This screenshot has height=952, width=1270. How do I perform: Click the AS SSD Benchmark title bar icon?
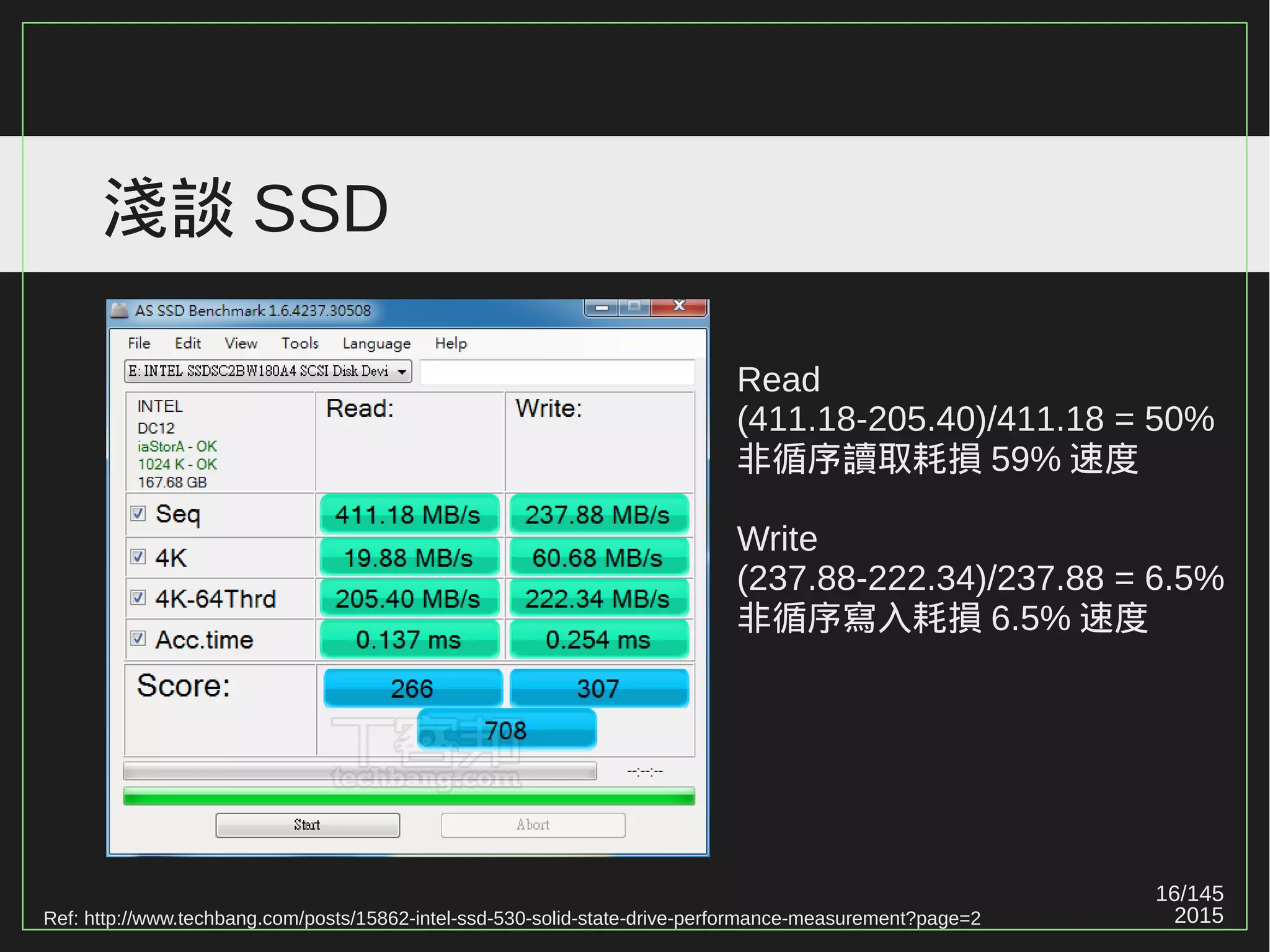120,309
